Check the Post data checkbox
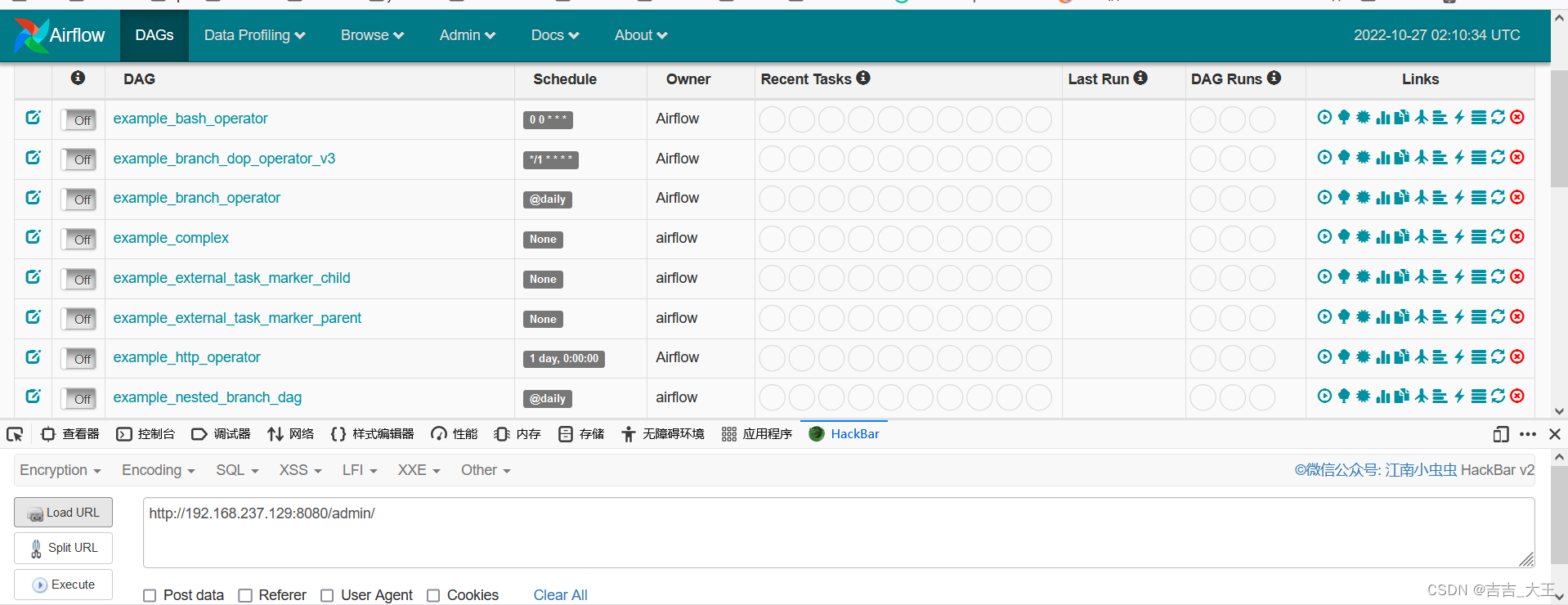Viewport: 1568px width, 605px height. pos(150,595)
